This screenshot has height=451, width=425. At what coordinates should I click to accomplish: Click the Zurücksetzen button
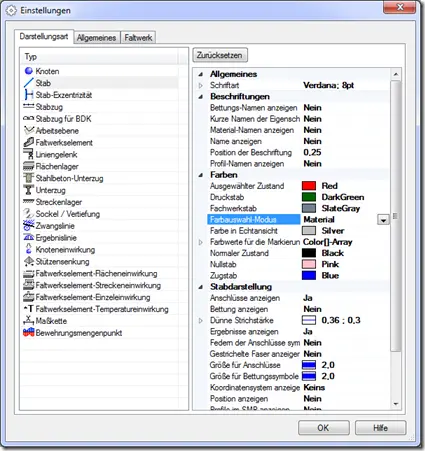click(220, 55)
